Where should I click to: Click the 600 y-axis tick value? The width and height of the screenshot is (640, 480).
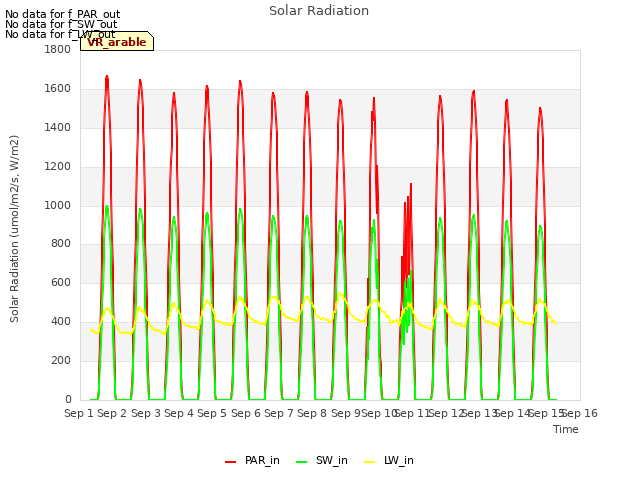pyautogui.click(x=61, y=282)
